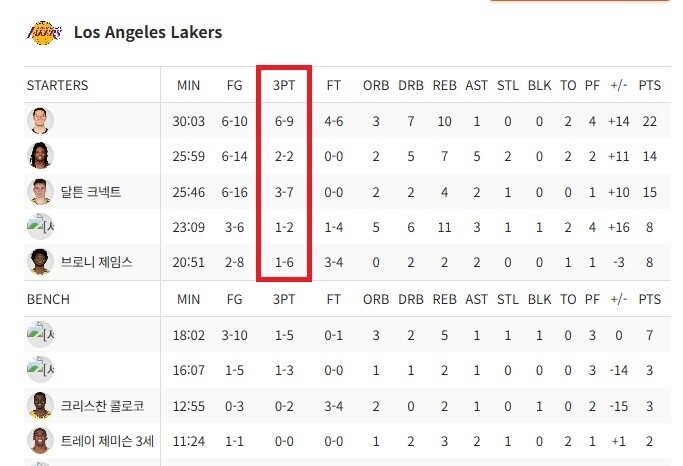683x466 pixels.
Task: Click starters' MIN column header
Action: pyautogui.click(x=188, y=85)
